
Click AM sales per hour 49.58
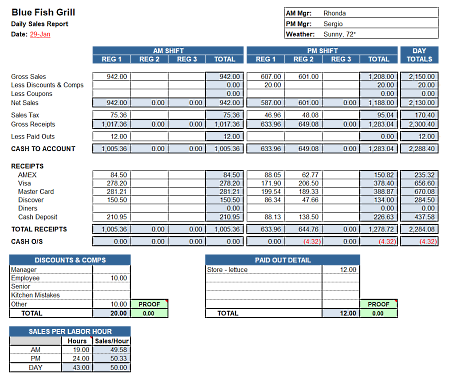click(112, 350)
